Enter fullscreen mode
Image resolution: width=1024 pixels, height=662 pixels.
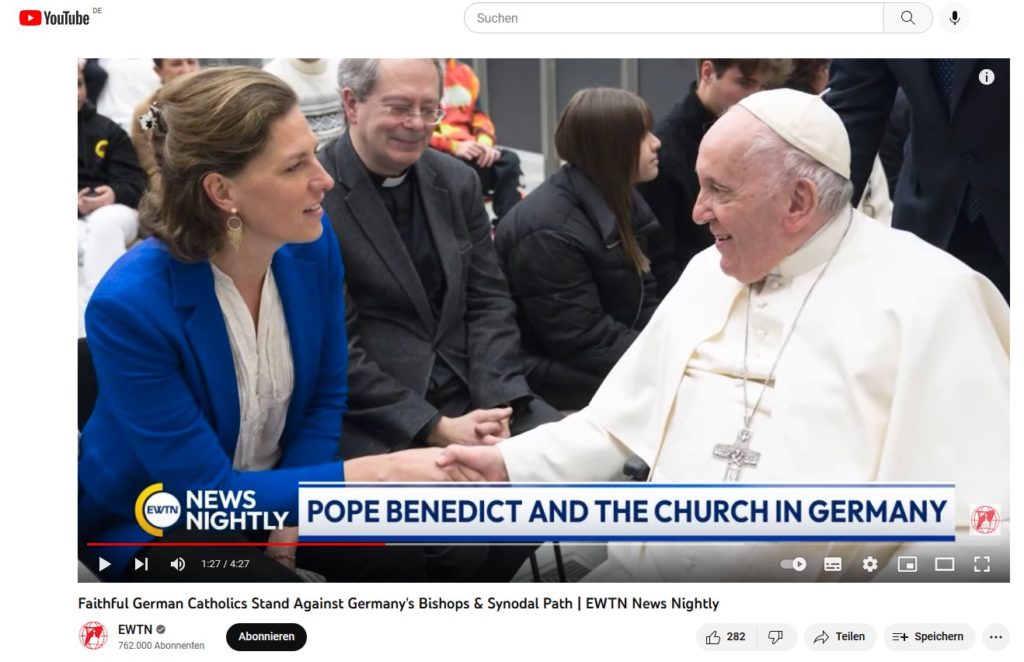click(981, 564)
